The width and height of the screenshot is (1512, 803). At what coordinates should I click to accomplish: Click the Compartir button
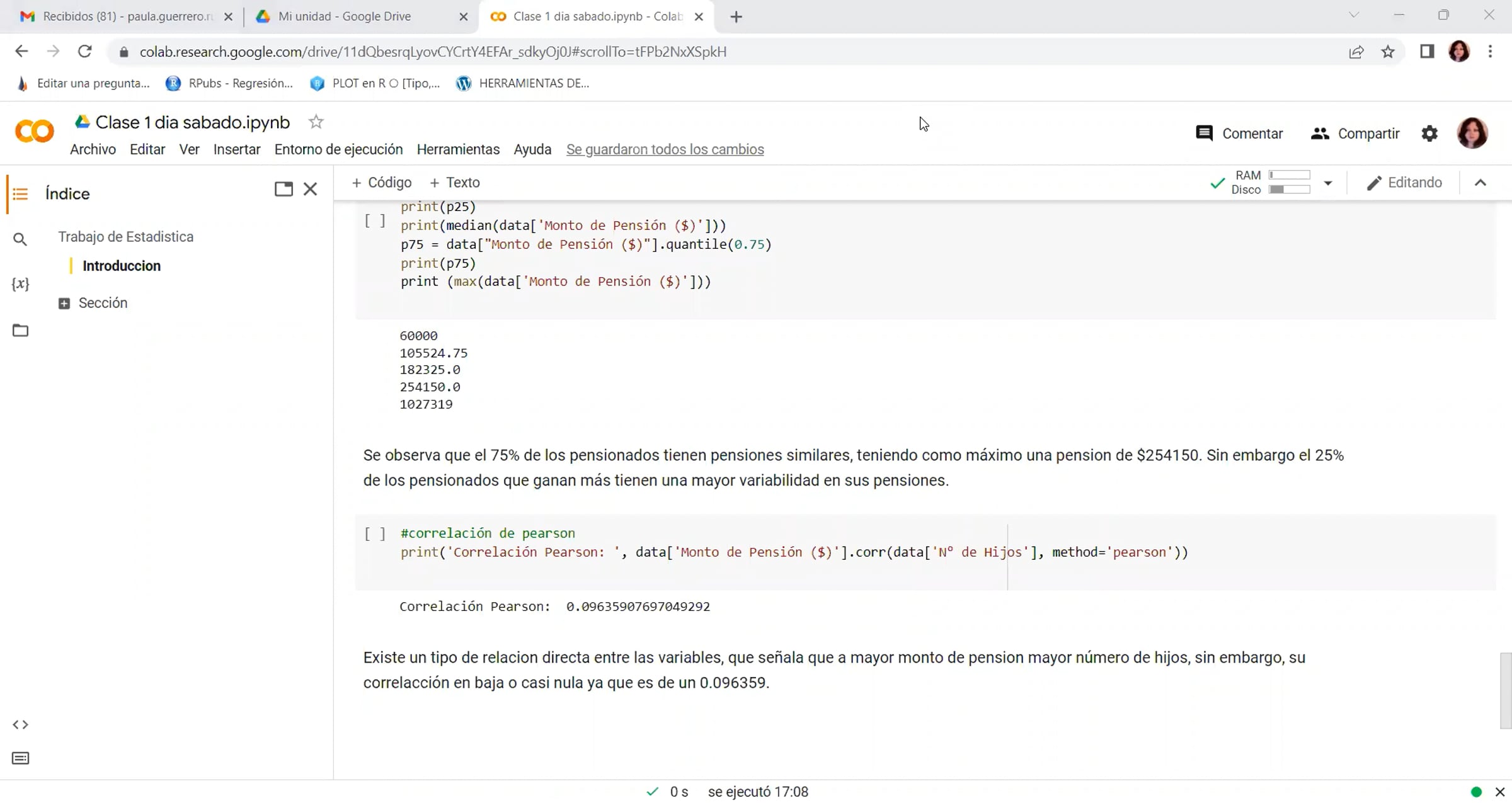1355,134
